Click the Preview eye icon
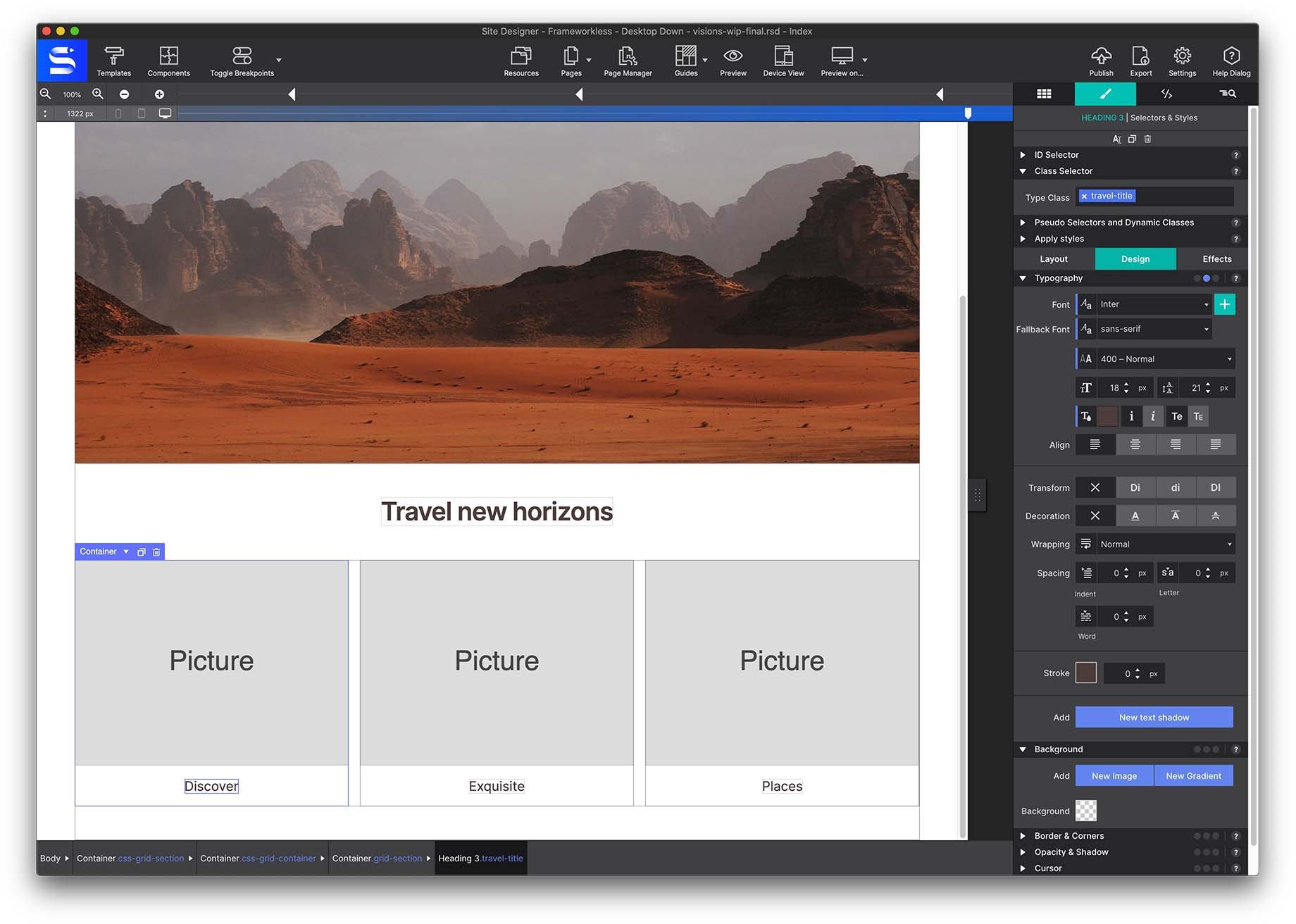Viewport: 1296px width, 924px height. pyautogui.click(x=733, y=56)
